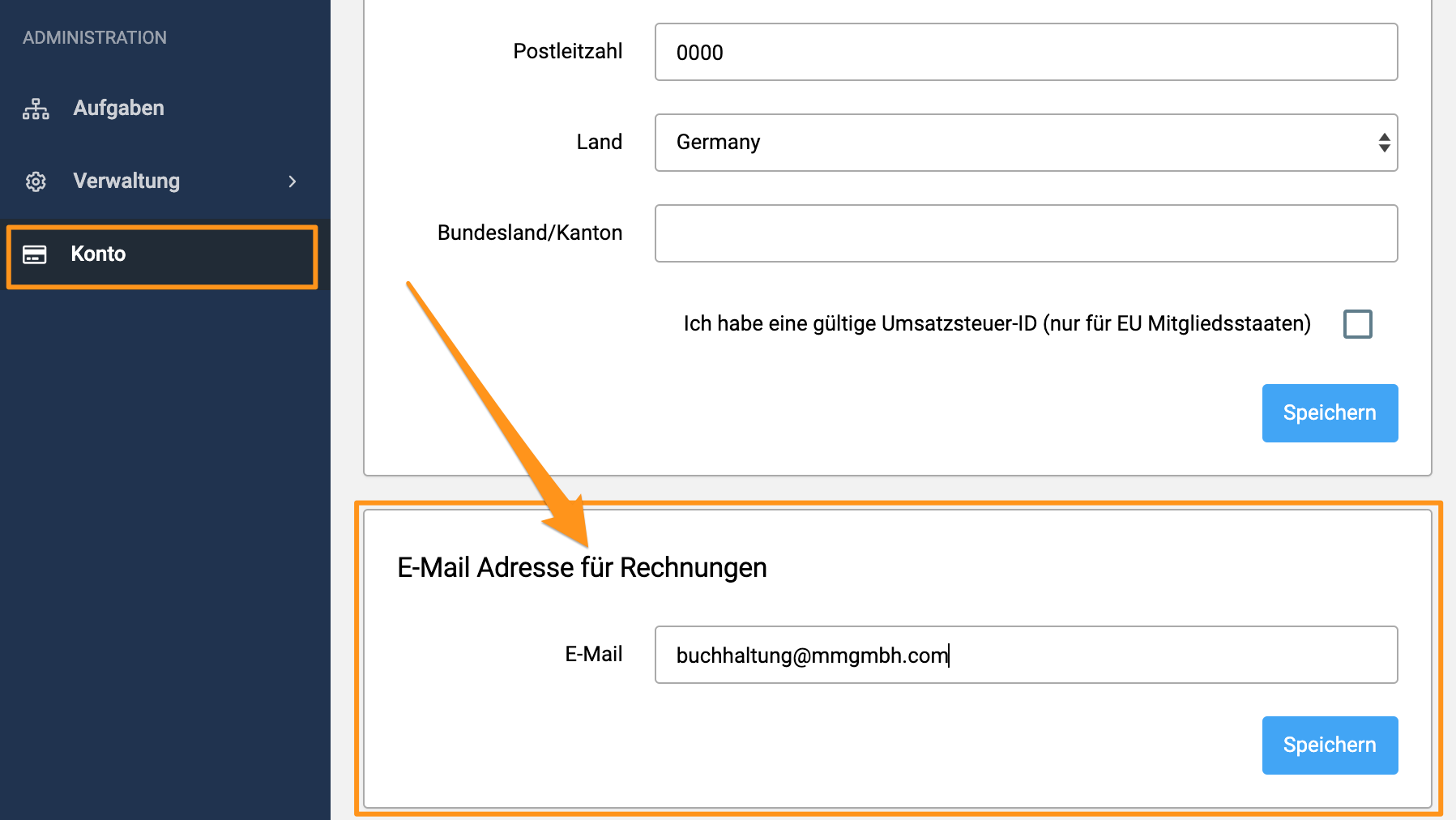Click the ADMINISTRATION sidebar heading
Image resolution: width=1456 pixels, height=820 pixels.
95,38
